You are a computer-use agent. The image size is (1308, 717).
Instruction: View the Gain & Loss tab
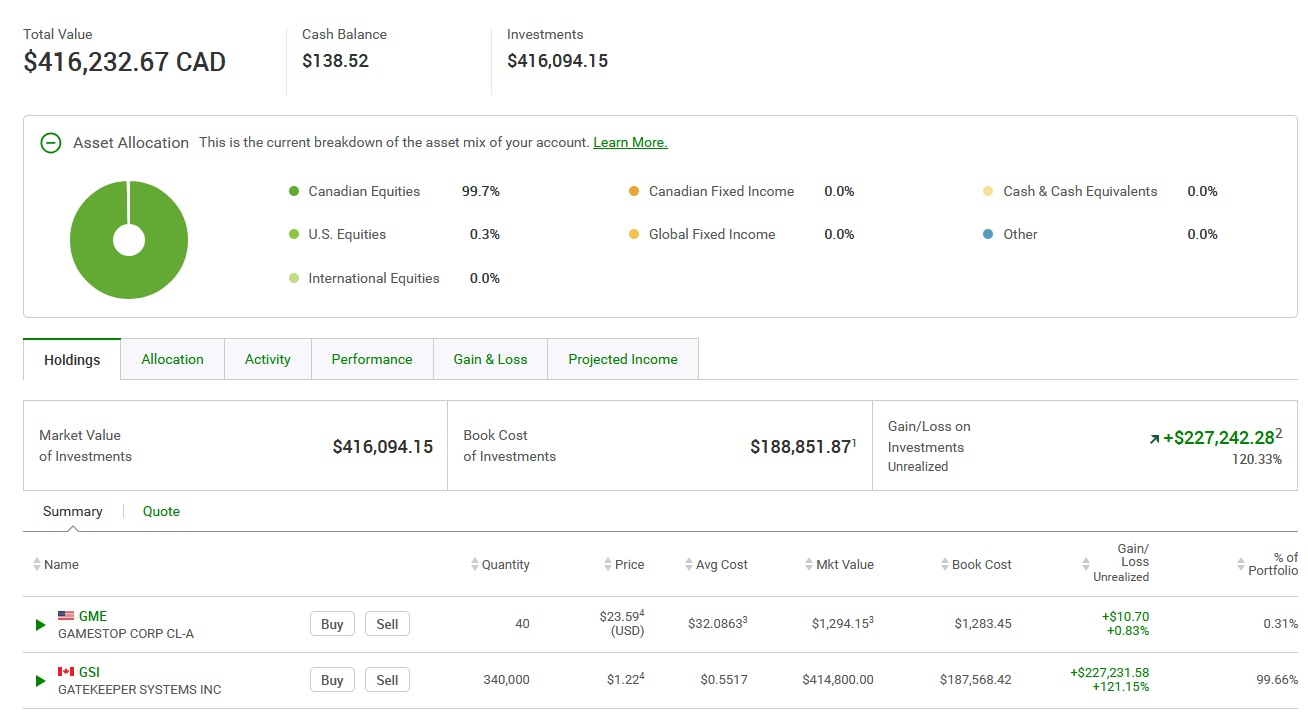(x=490, y=360)
